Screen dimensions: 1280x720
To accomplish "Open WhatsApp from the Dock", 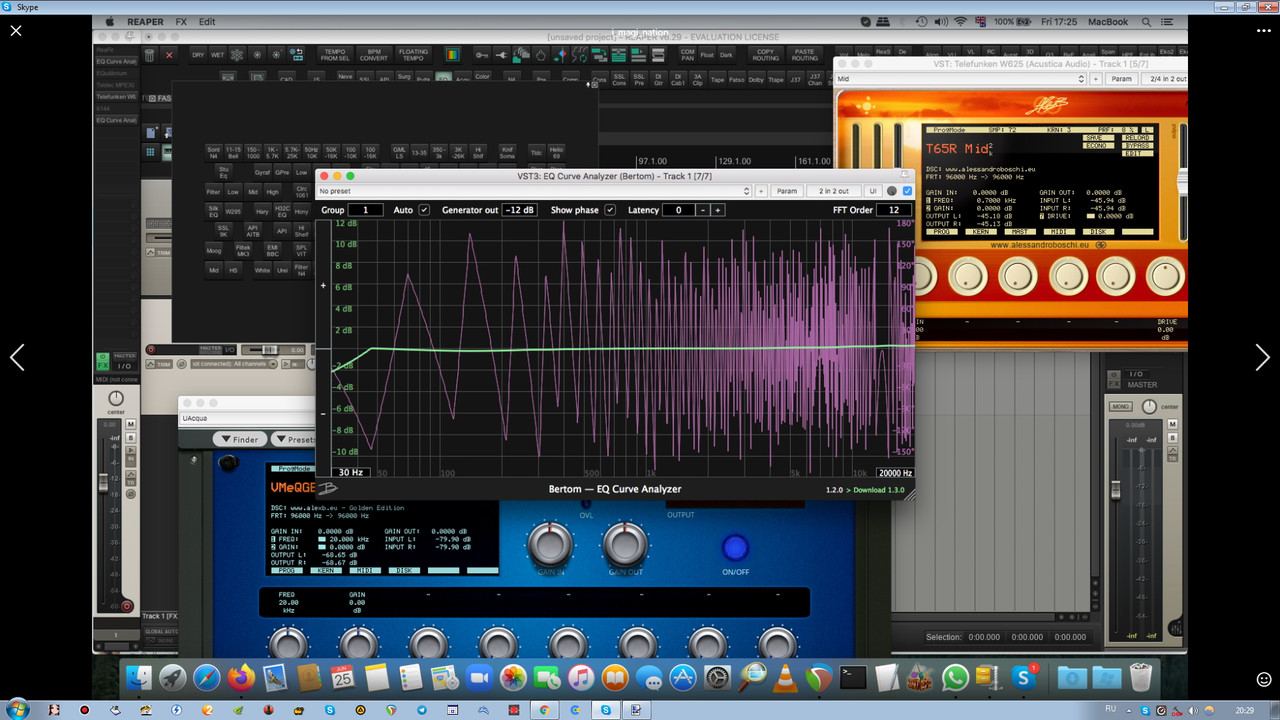I will pyautogui.click(x=955, y=678).
